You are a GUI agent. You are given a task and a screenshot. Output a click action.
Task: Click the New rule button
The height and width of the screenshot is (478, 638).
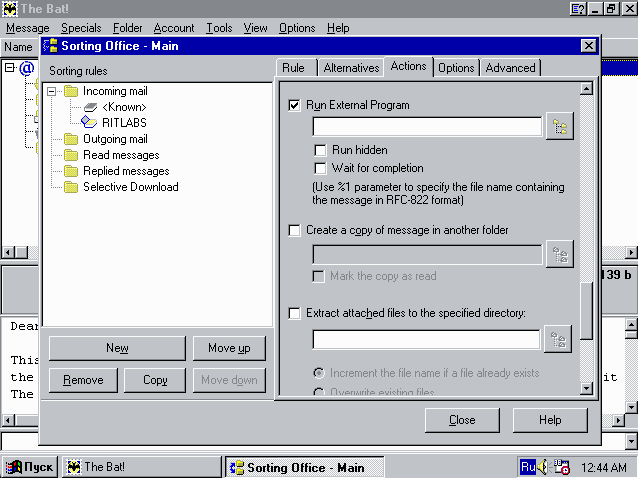coord(117,348)
